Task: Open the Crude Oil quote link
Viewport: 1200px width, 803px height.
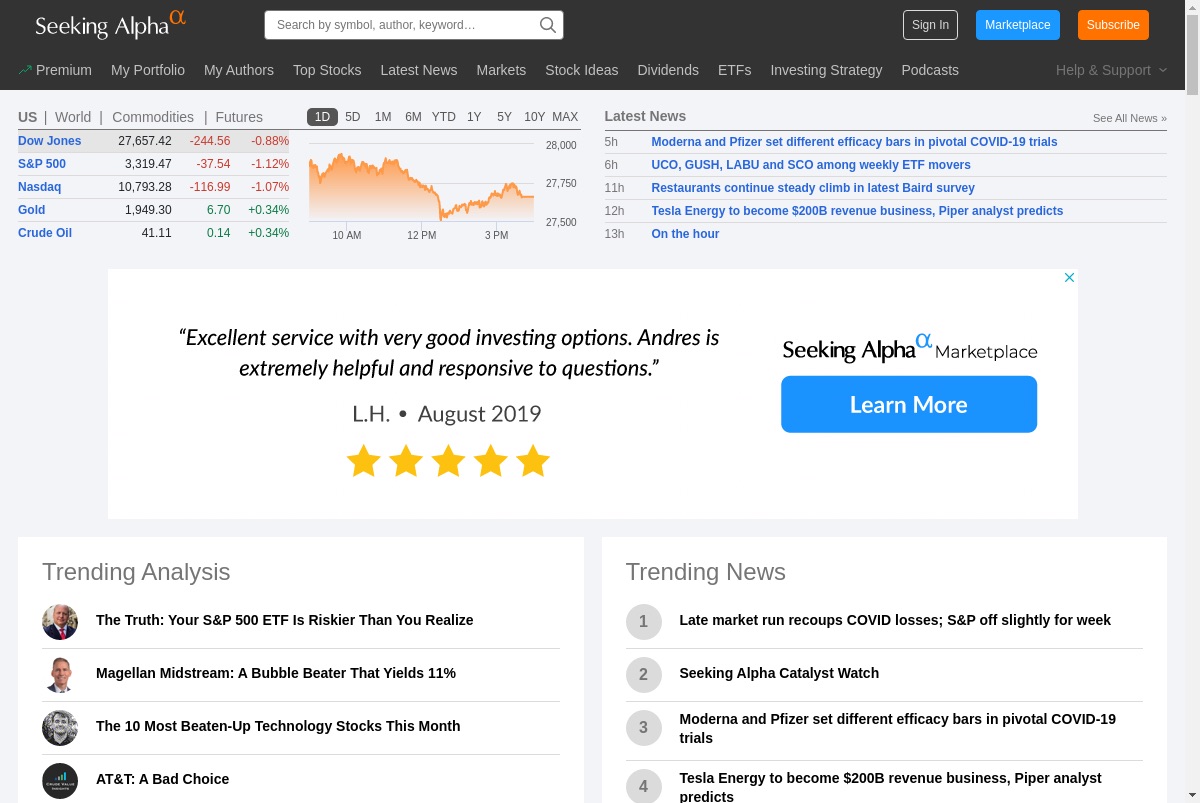Action: 45,233
